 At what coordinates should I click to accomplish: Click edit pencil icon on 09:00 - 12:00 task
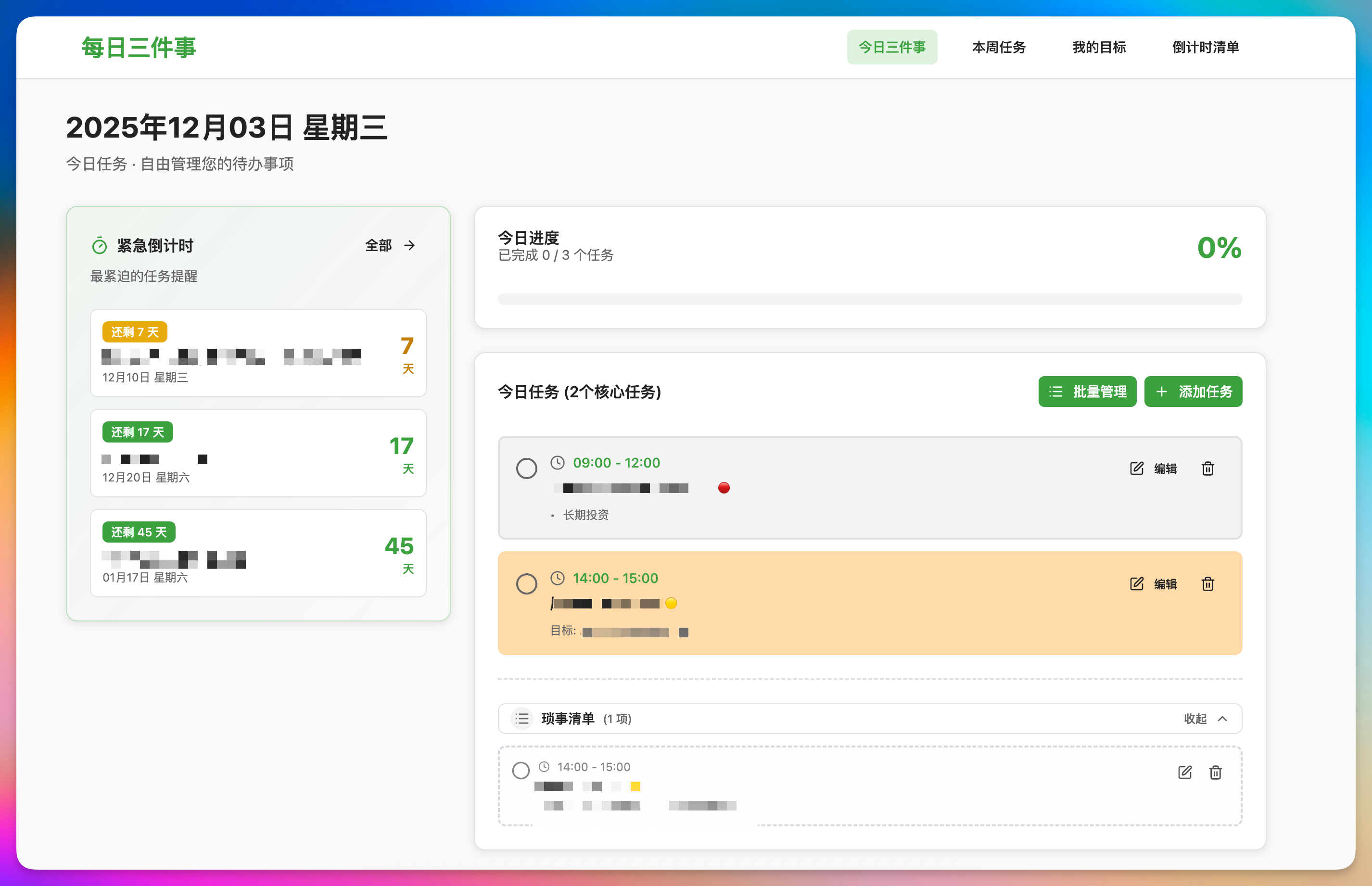point(1137,468)
